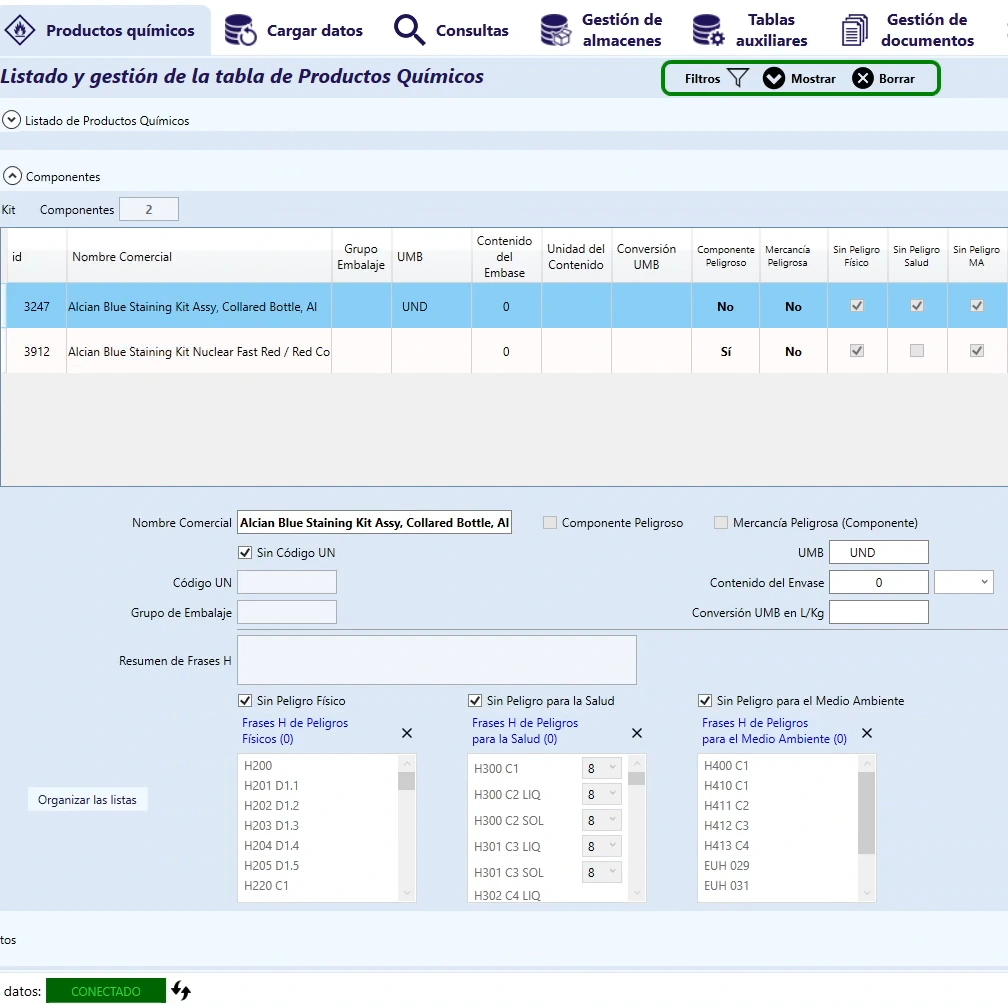Click the Conversión UMB en L/Kg field
Image resolution: width=1008 pixels, height=1008 pixels.
click(879, 612)
